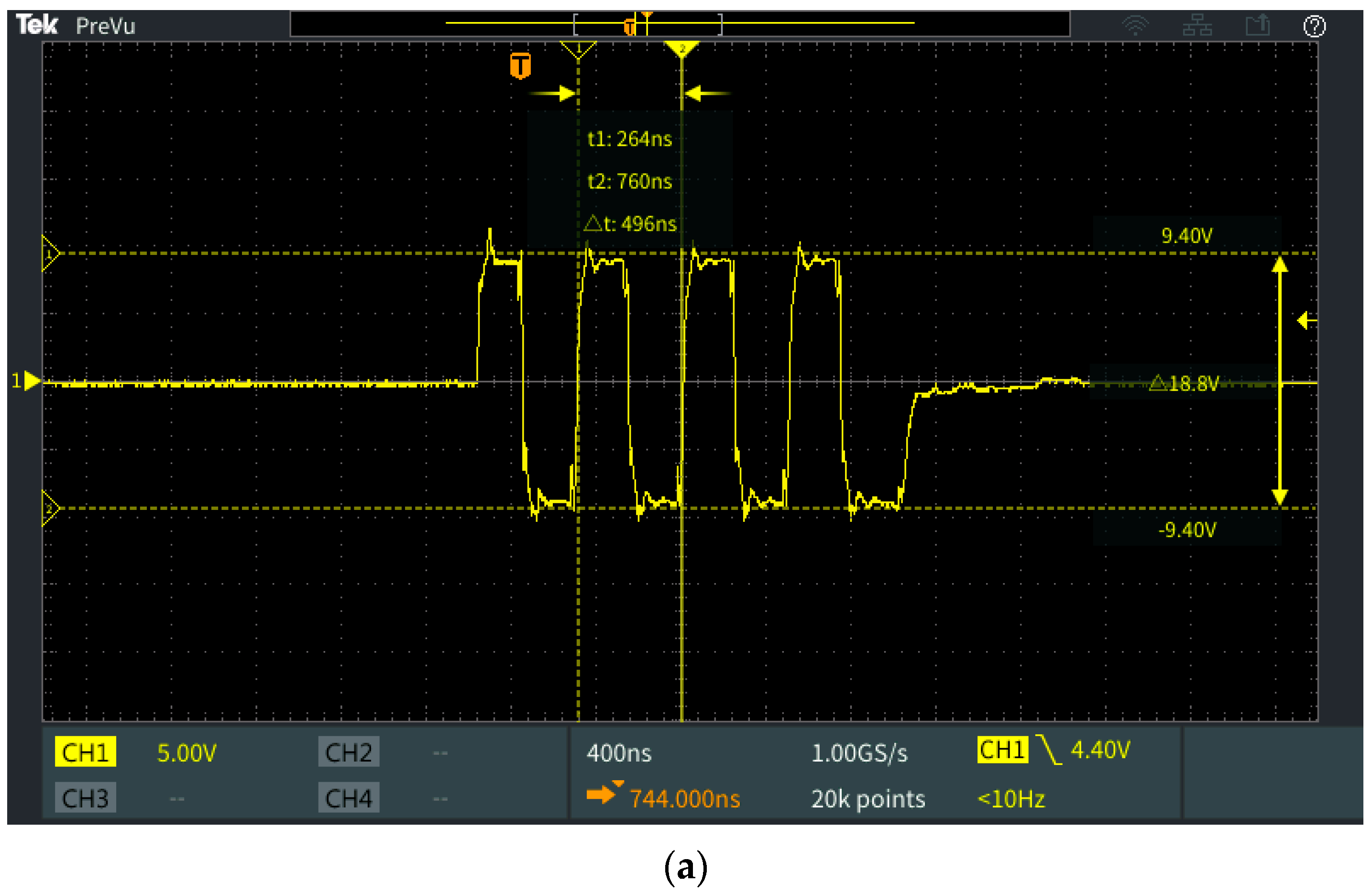Open the 400ns timebase setting

coord(618,753)
